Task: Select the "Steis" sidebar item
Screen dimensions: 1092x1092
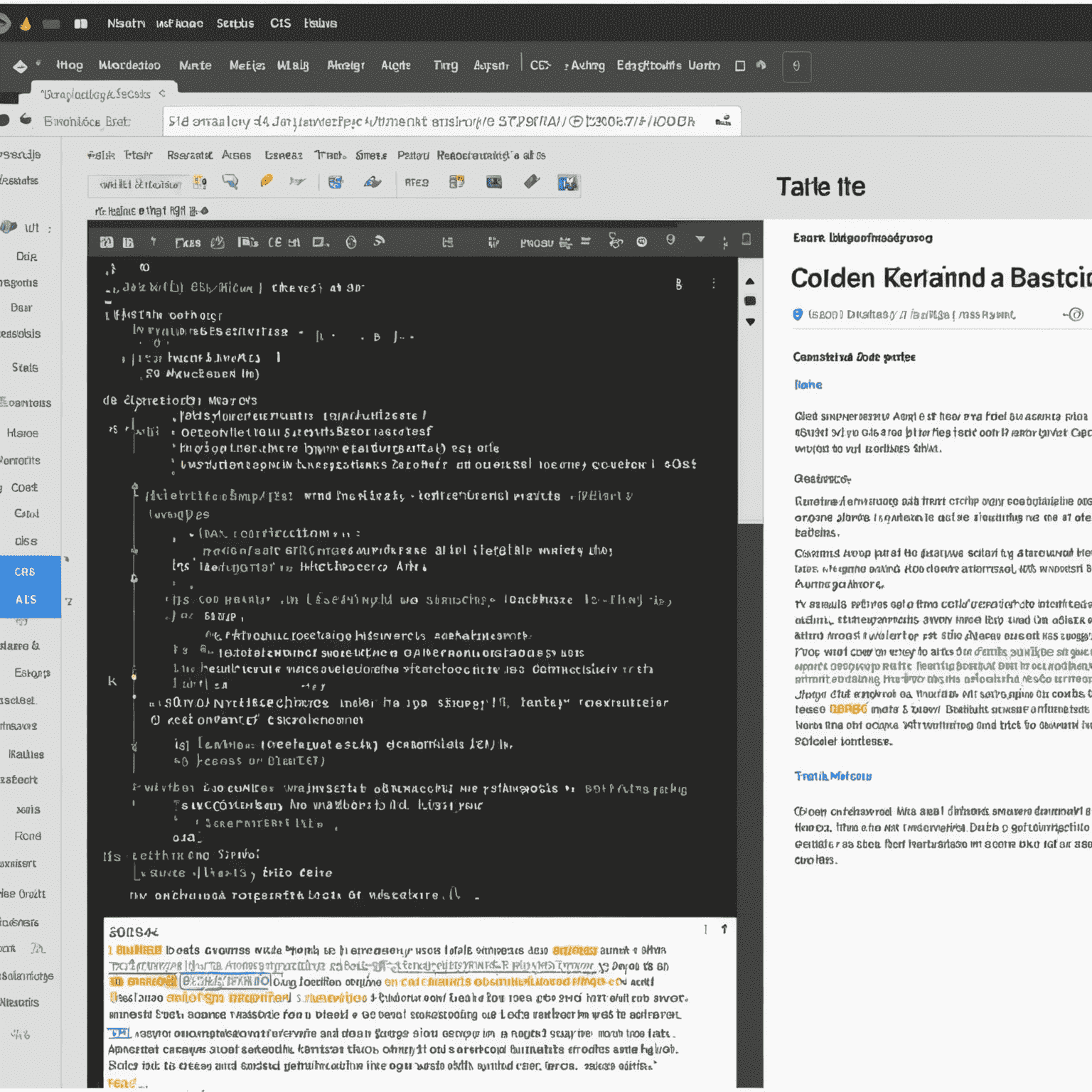Action: point(25,368)
